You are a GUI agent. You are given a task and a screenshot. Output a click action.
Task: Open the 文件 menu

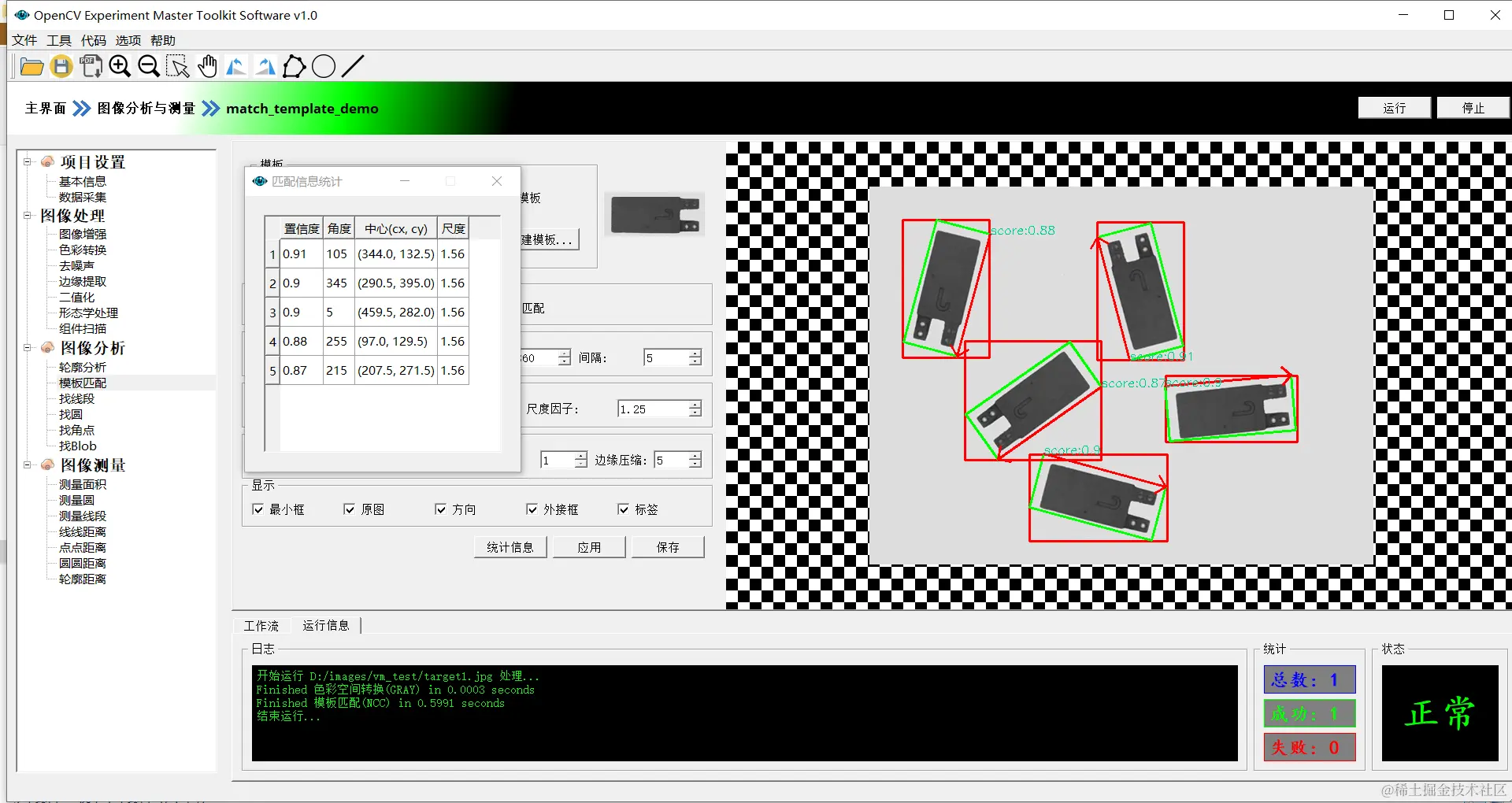[24, 40]
